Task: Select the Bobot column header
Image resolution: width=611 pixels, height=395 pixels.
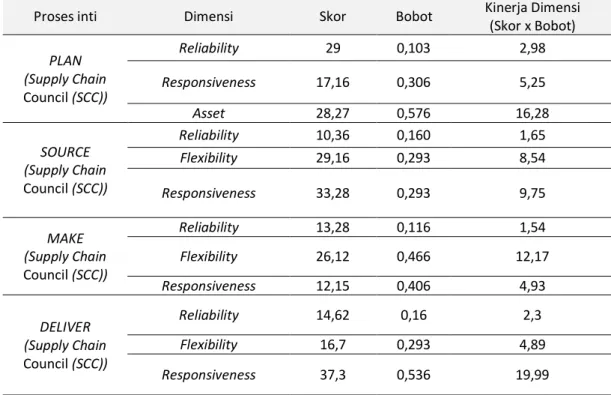Action: click(414, 17)
